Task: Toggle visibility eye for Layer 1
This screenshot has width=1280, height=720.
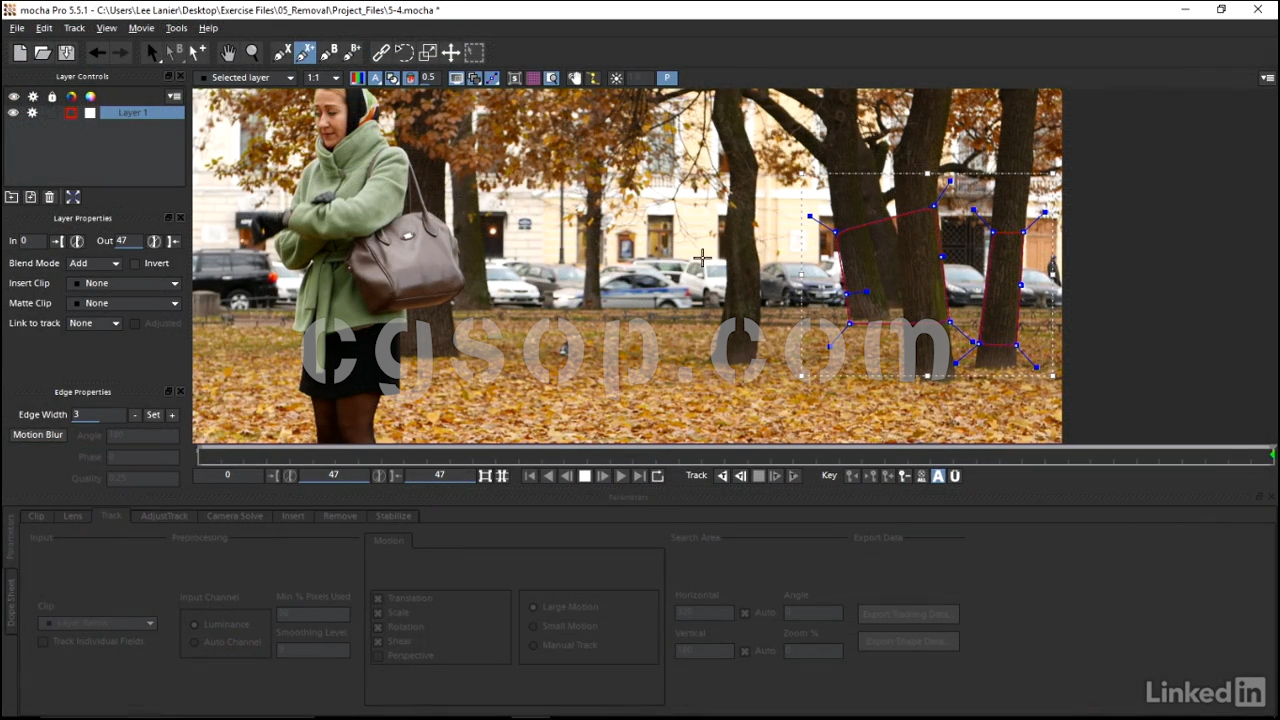Action: click(13, 113)
